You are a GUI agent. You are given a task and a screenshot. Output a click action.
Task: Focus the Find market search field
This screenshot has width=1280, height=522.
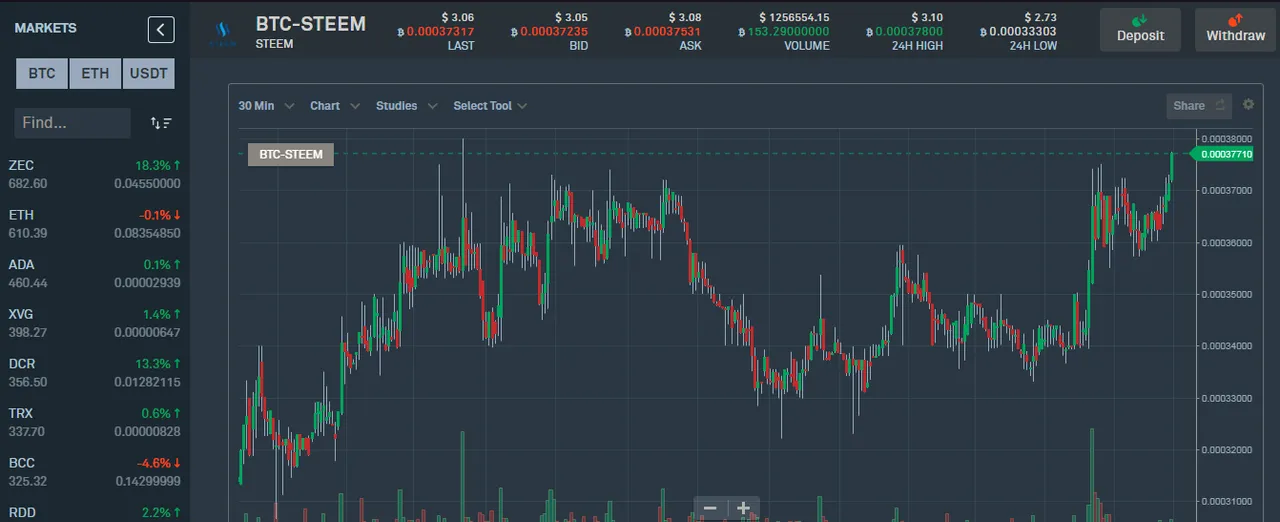72,123
